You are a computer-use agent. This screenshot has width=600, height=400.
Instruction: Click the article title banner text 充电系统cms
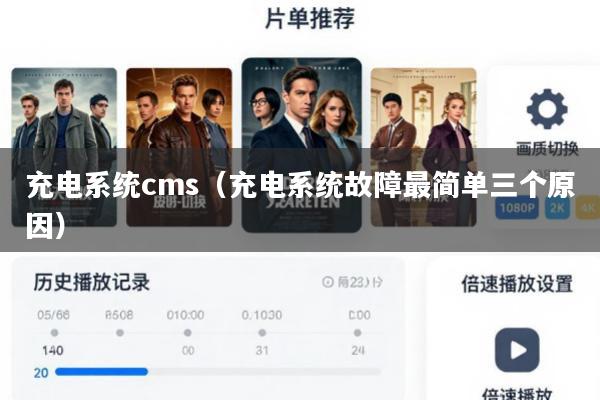tap(113, 185)
